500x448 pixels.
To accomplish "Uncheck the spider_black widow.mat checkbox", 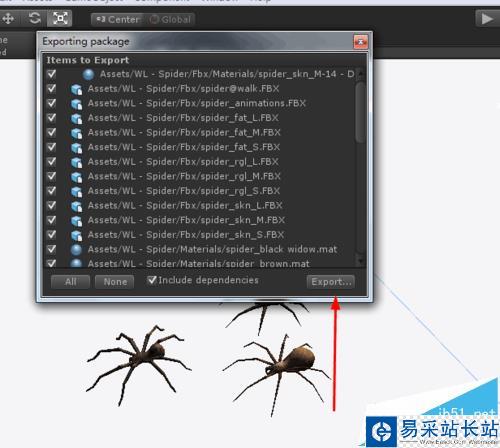I will (x=52, y=249).
